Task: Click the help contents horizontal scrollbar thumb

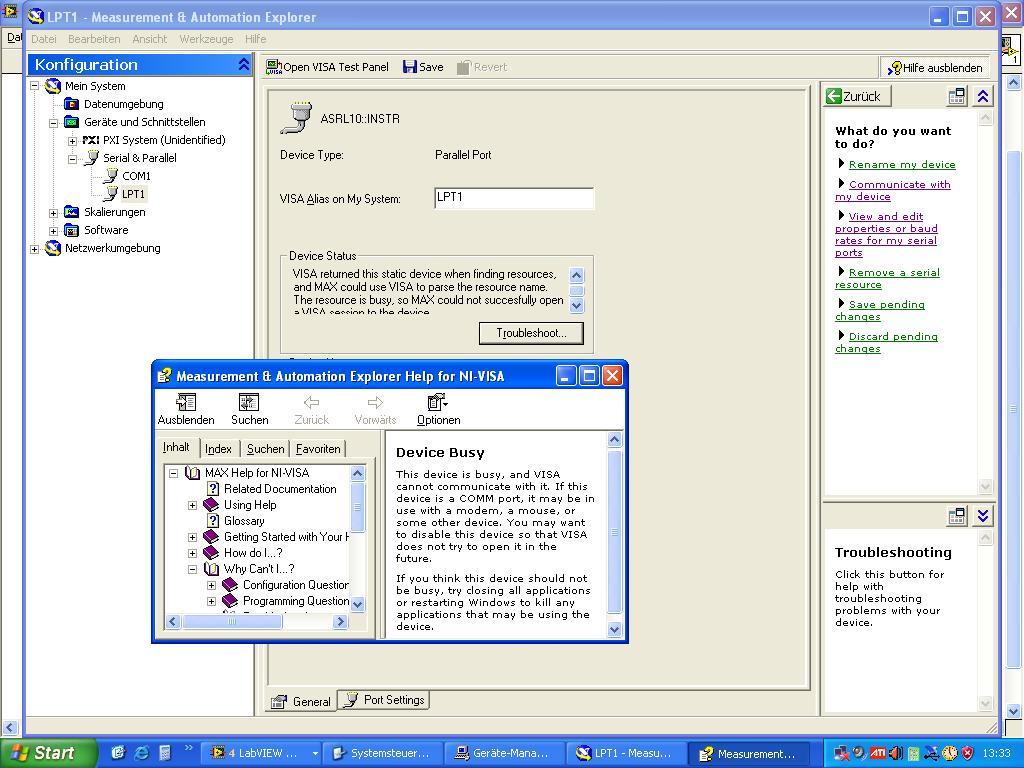Action: pos(232,622)
